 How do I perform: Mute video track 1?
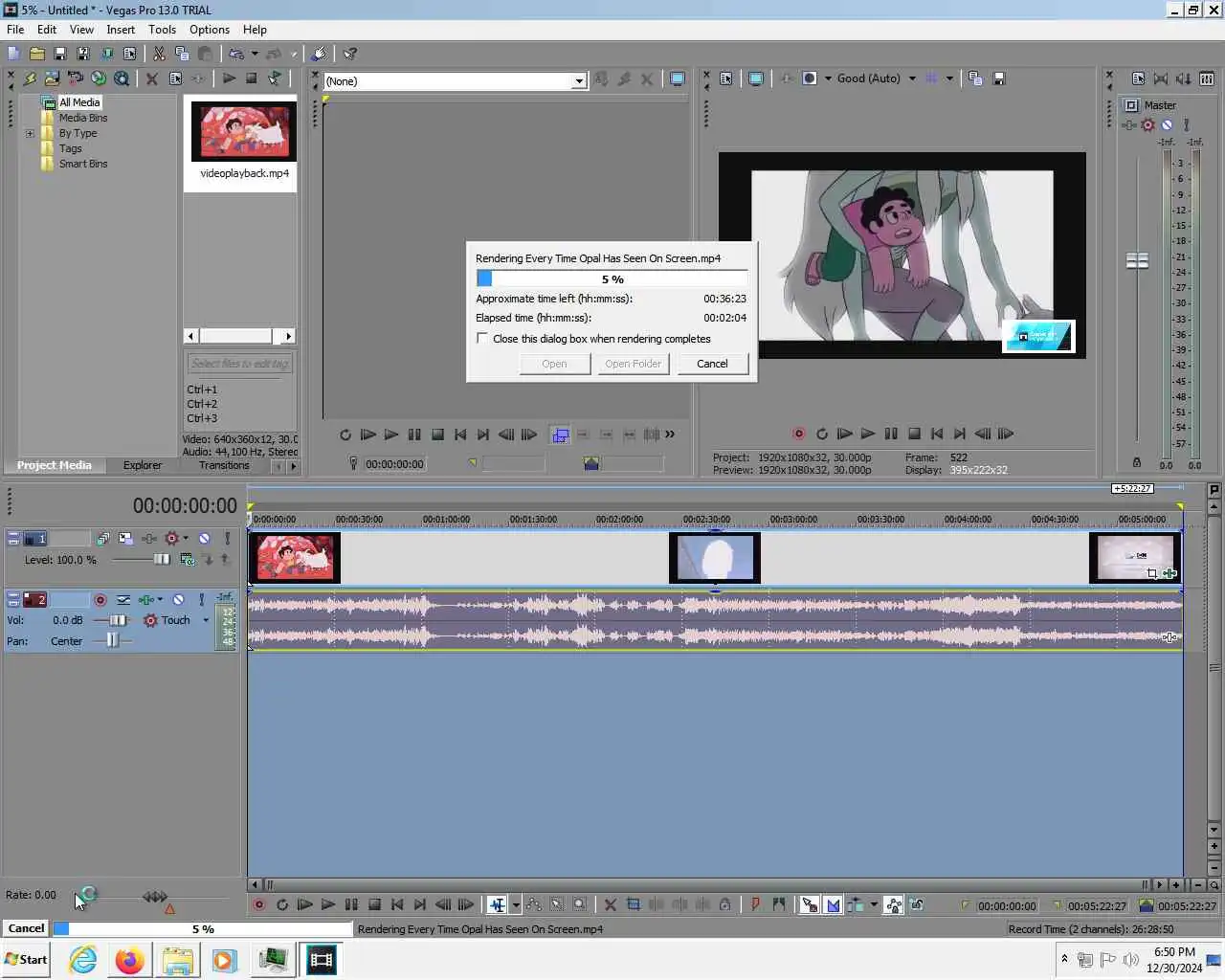pos(204,538)
